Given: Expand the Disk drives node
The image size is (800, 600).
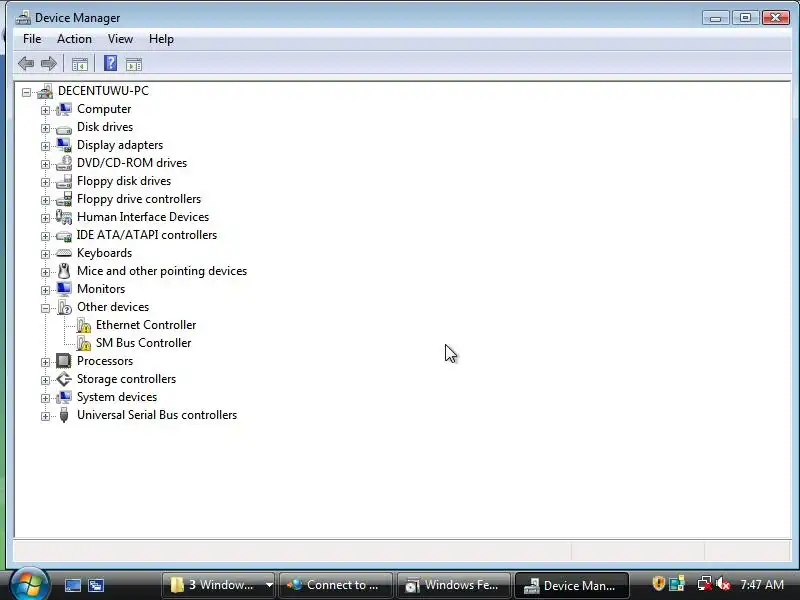Looking at the screenshot, I should tap(45, 128).
